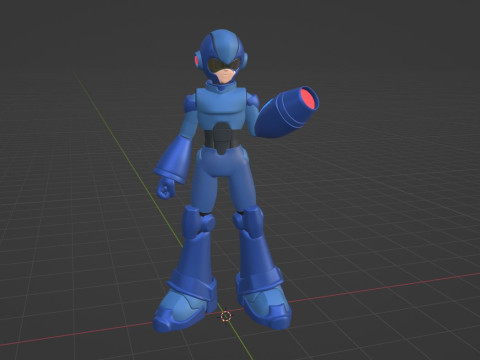The height and width of the screenshot is (360, 480).
Task: Select the arm cannon with red muzzle
Action: tap(286, 112)
